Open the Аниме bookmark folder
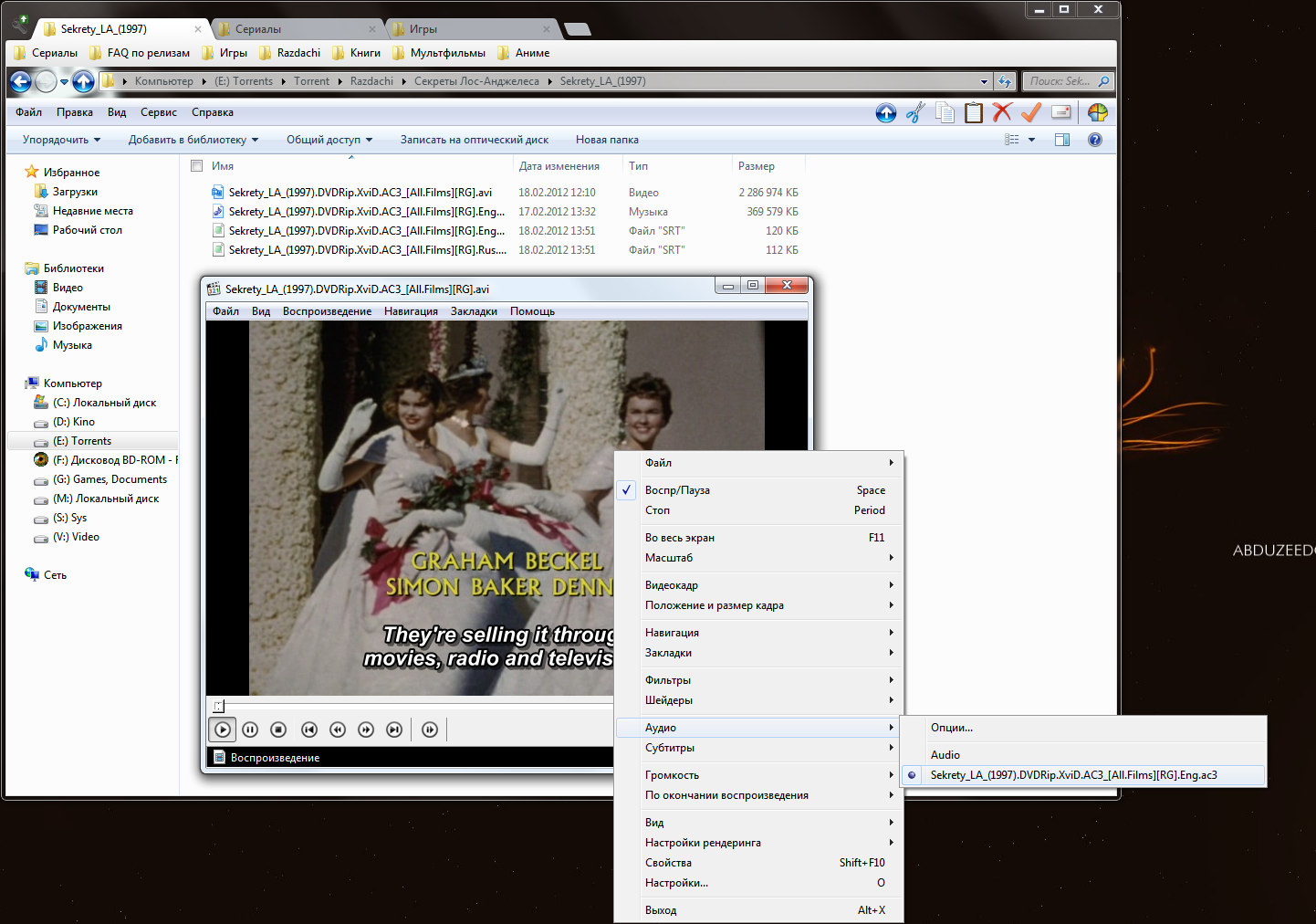 (524, 53)
